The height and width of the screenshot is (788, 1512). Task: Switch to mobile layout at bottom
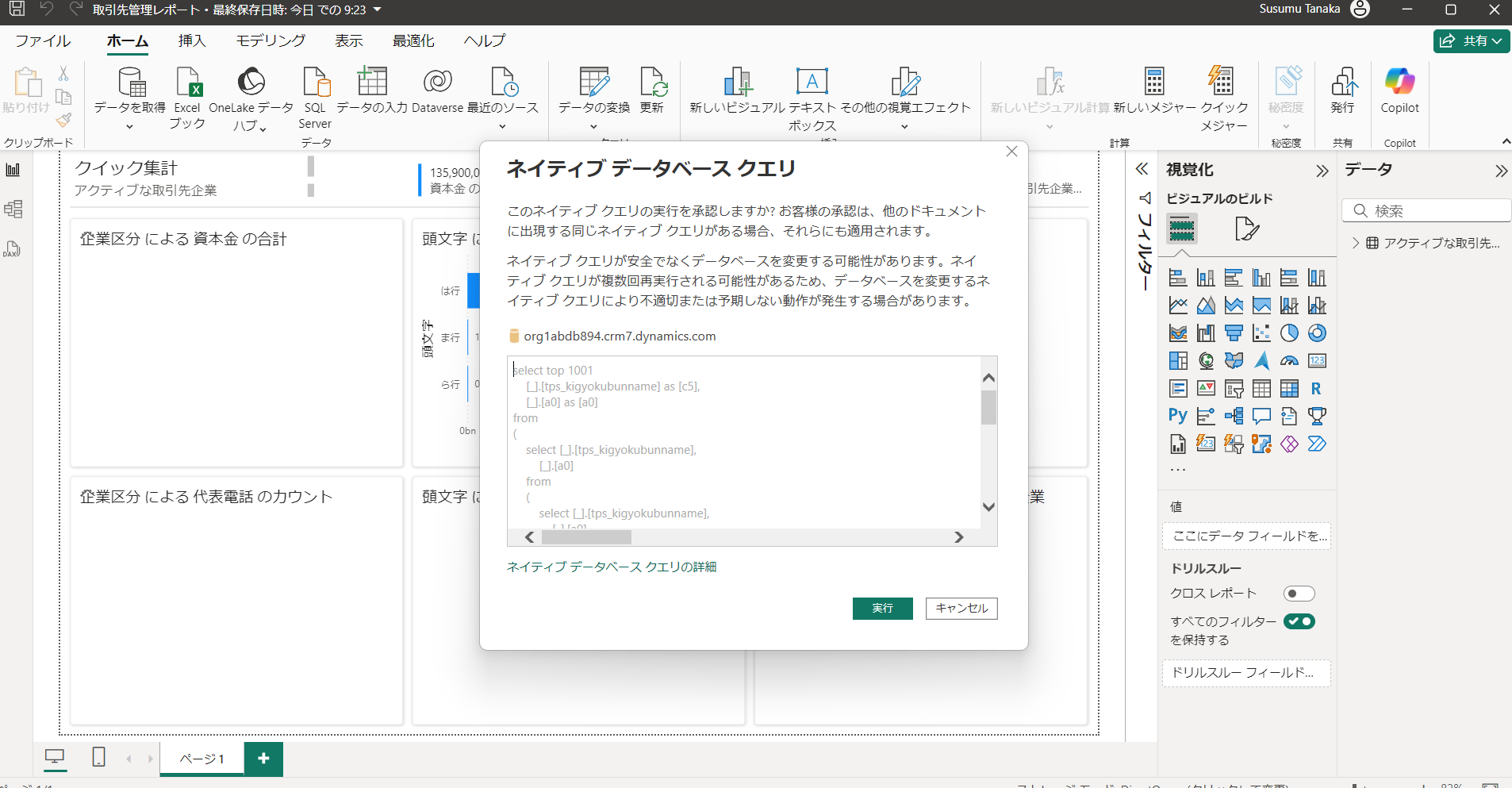pos(98,758)
